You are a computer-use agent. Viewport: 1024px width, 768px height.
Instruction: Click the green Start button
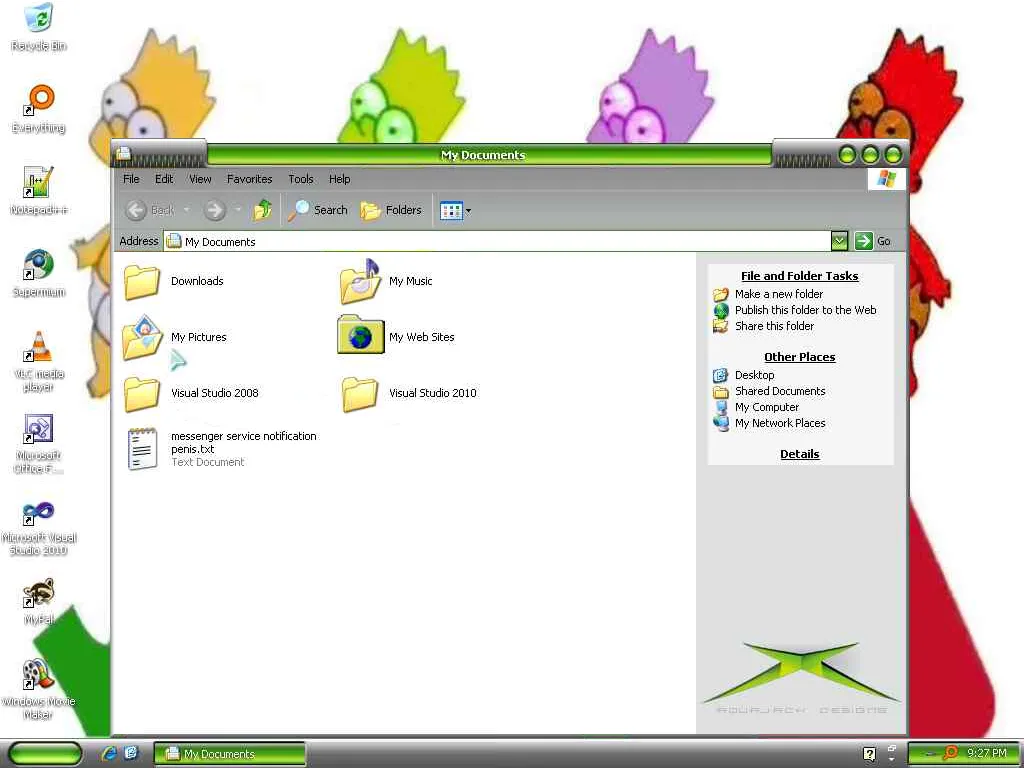click(x=44, y=753)
